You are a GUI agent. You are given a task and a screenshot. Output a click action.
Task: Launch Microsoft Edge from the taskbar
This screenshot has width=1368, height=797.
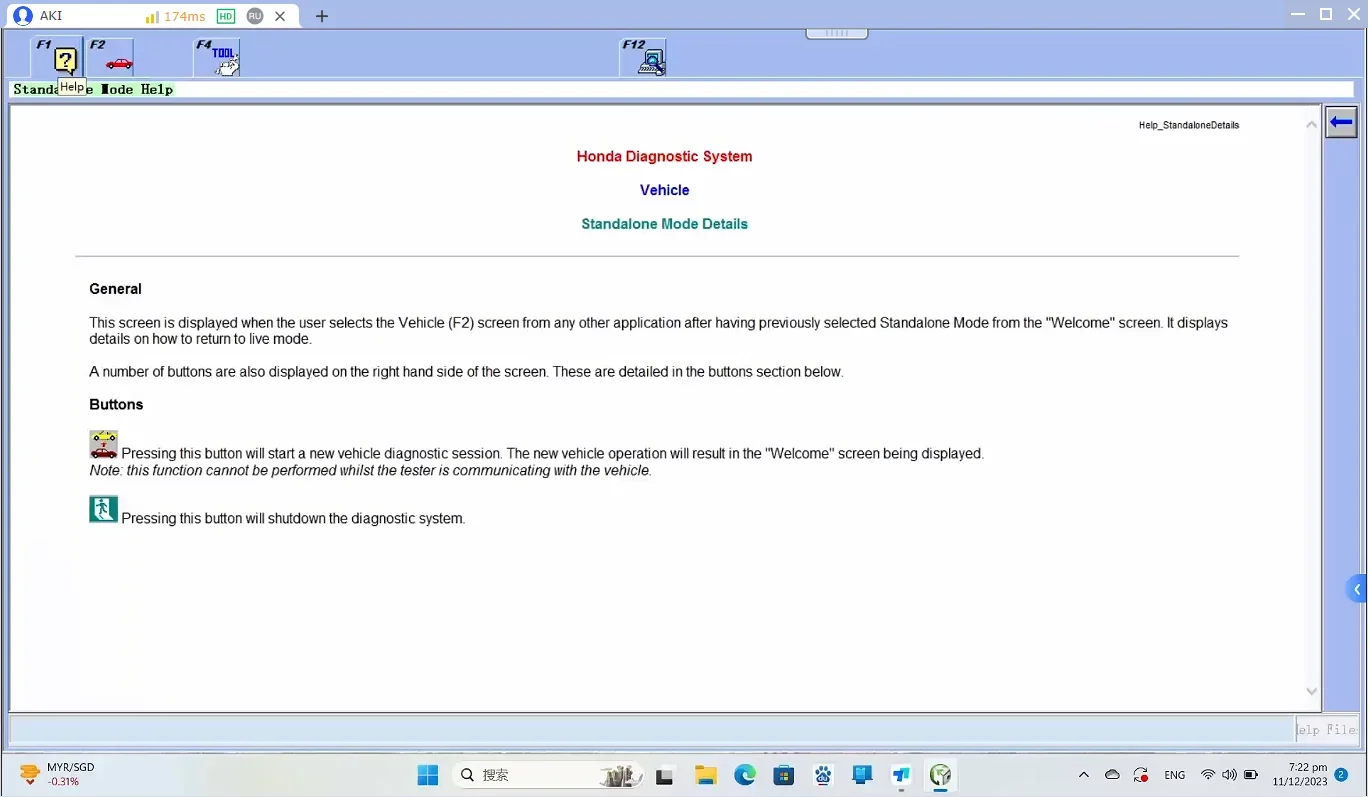tap(744, 775)
